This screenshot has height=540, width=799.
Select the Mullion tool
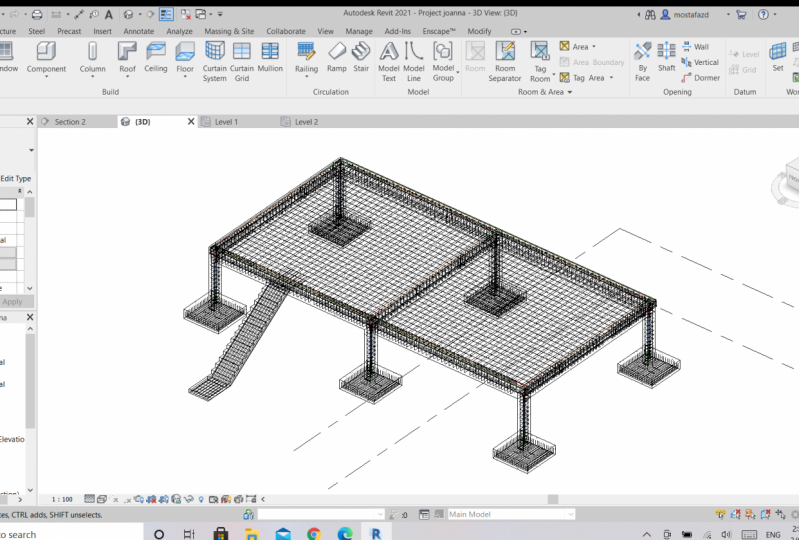(x=270, y=58)
